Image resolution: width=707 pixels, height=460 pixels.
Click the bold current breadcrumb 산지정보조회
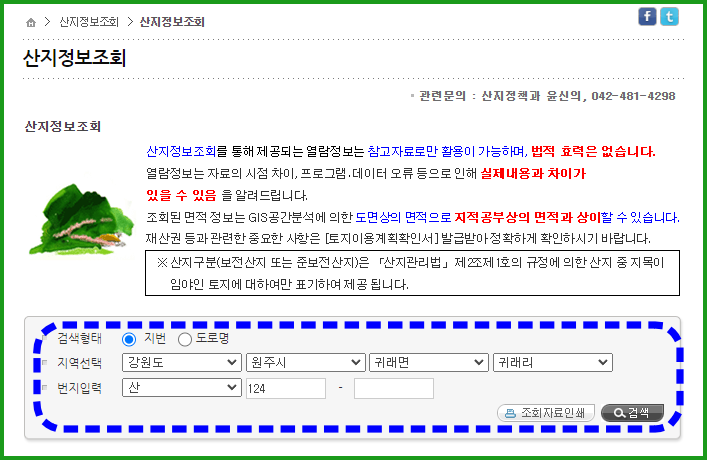coord(172,22)
